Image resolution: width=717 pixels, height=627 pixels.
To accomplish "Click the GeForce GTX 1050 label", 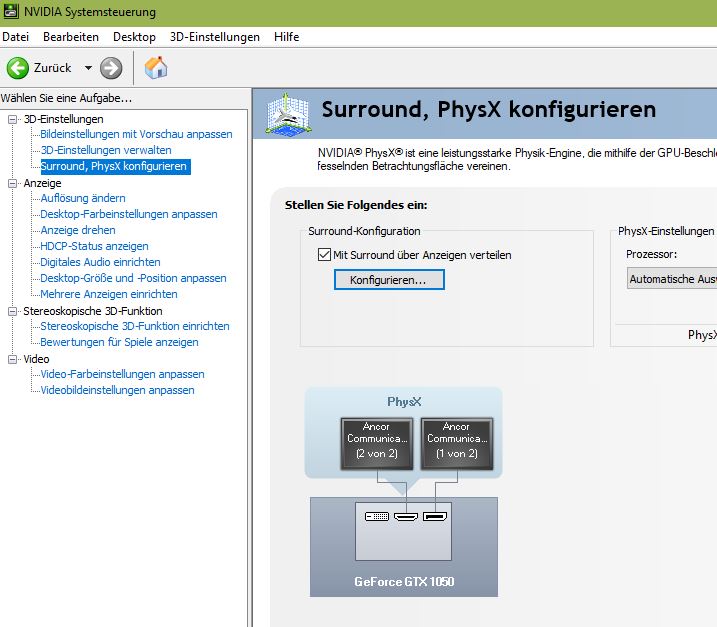I will pos(404,582).
